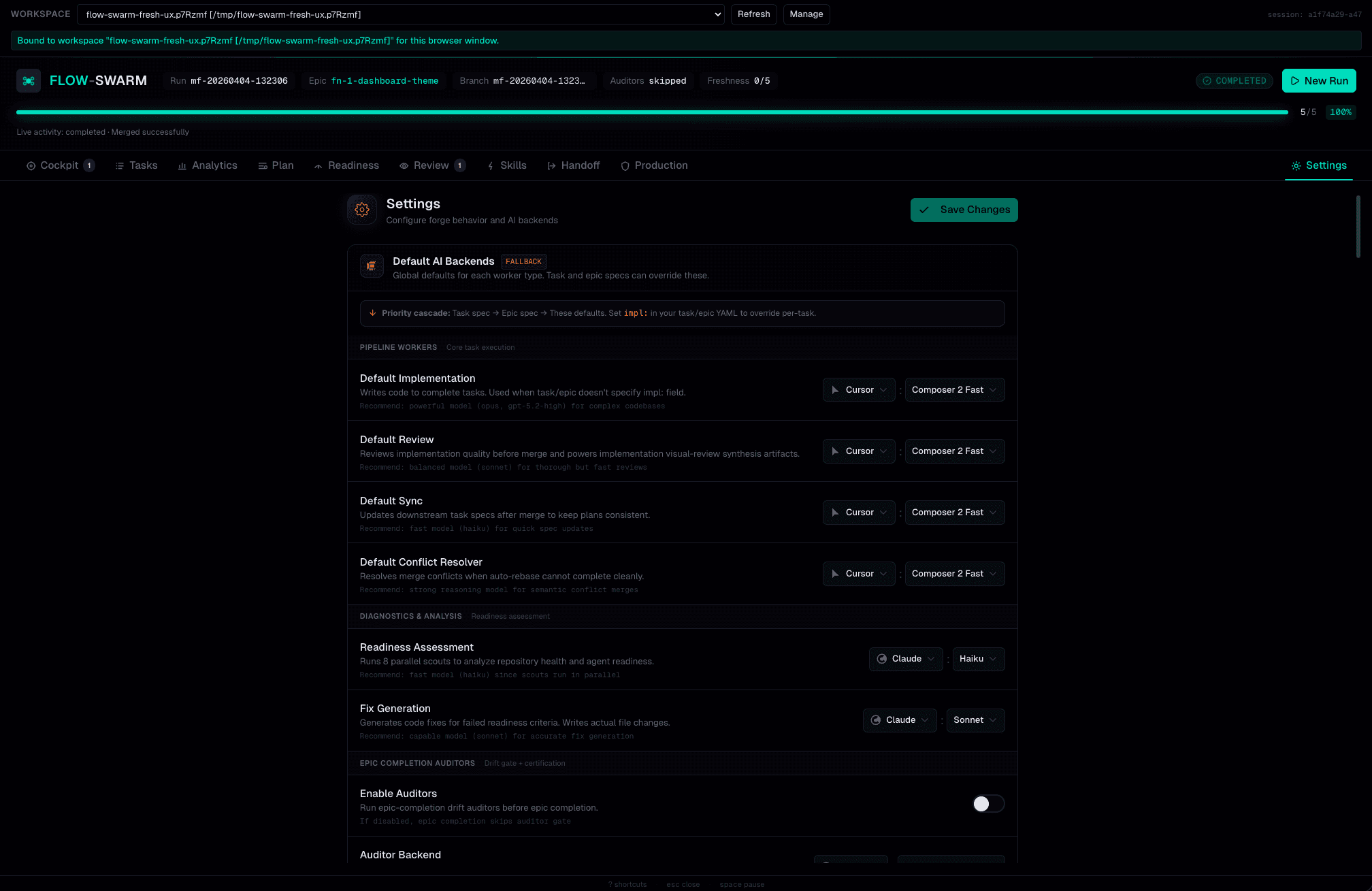Viewport: 1372px width, 891px height.
Task: Click Cursor logo in Default Review row
Action: [x=835, y=451]
